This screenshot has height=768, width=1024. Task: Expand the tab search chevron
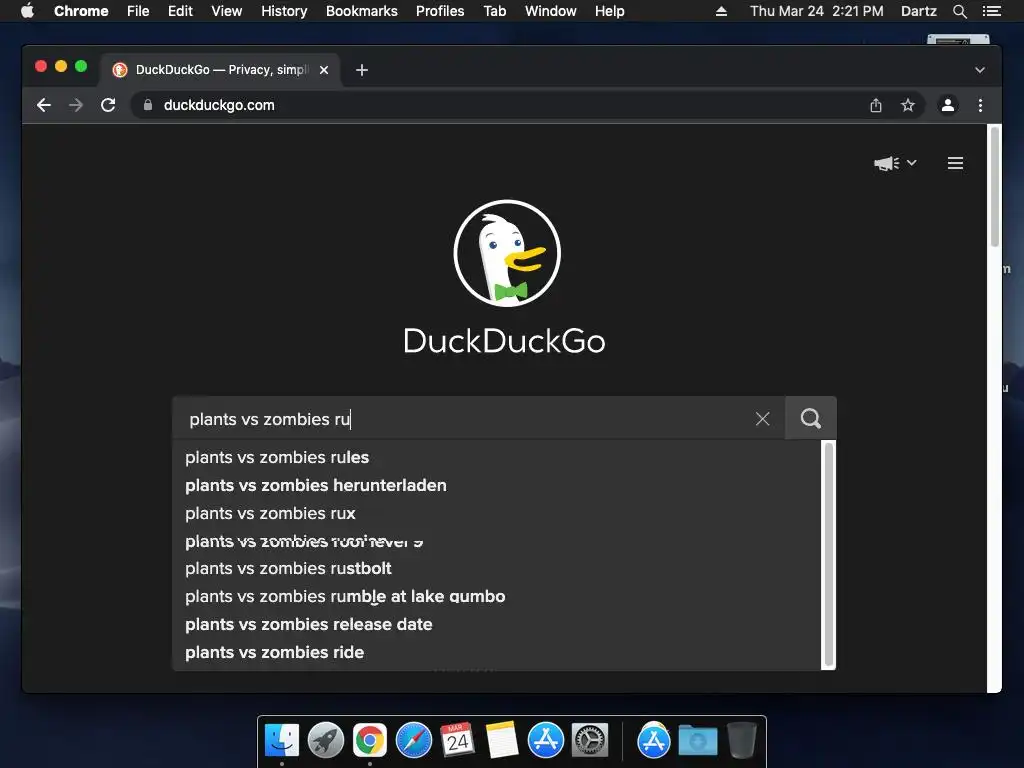pos(980,70)
